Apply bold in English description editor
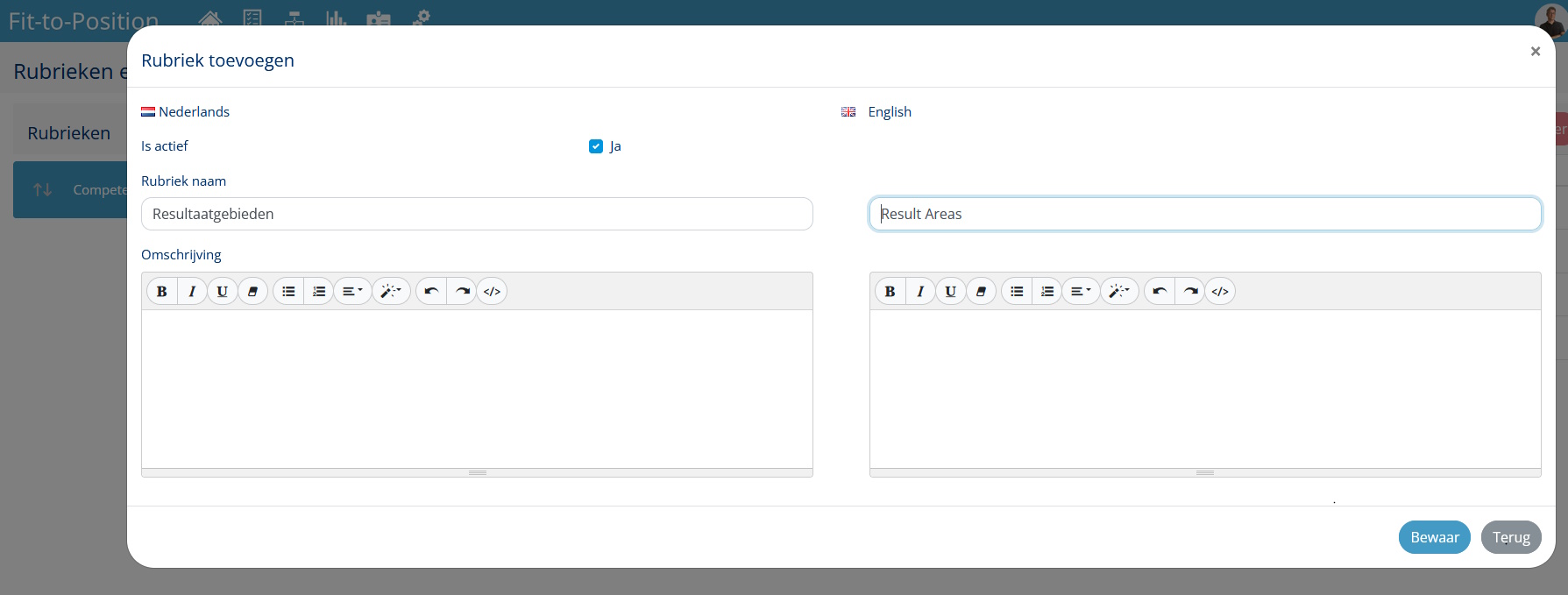Image resolution: width=1568 pixels, height=595 pixels. click(x=890, y=291)
